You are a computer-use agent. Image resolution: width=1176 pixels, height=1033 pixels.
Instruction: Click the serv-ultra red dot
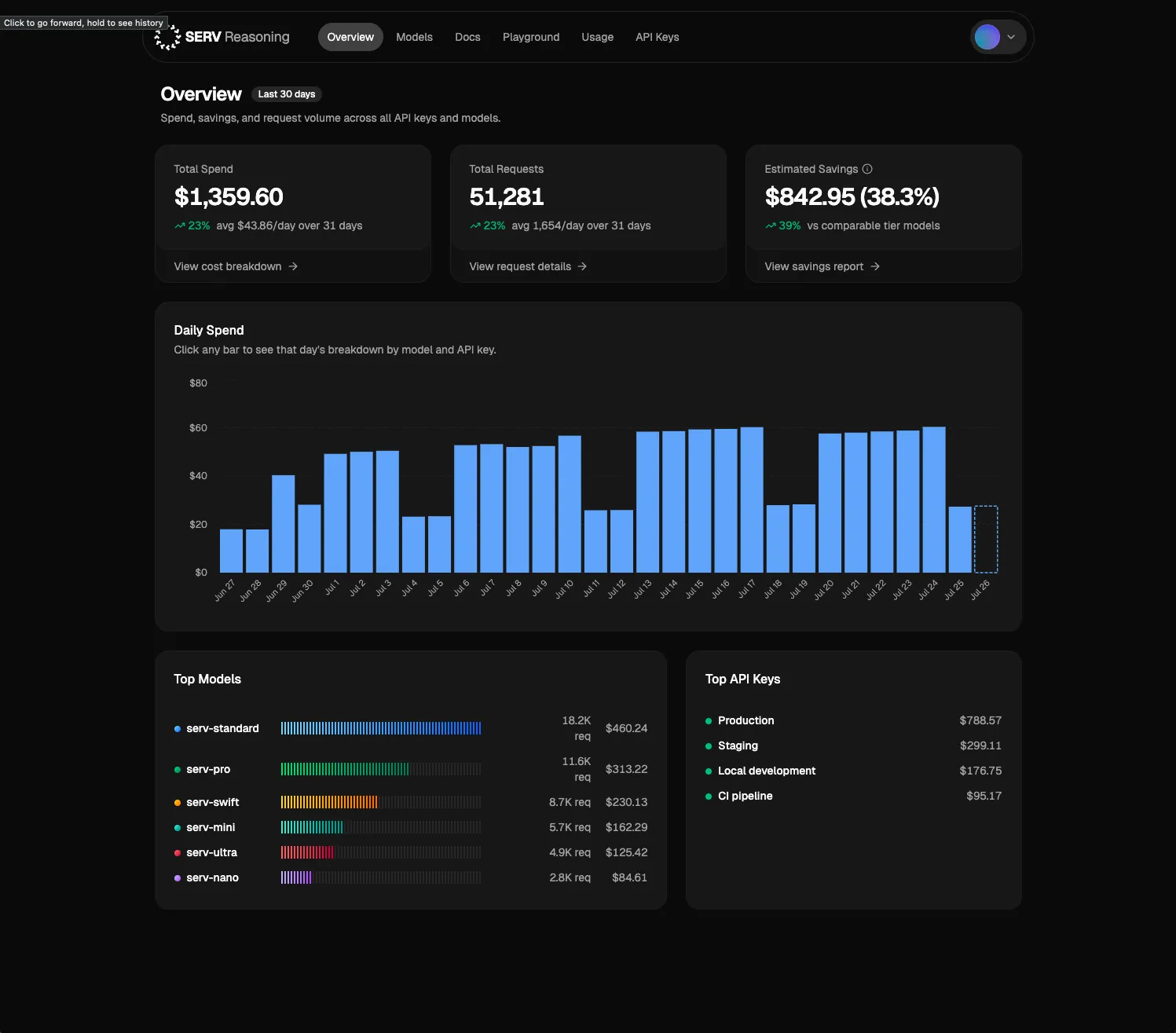coord(178,853)
